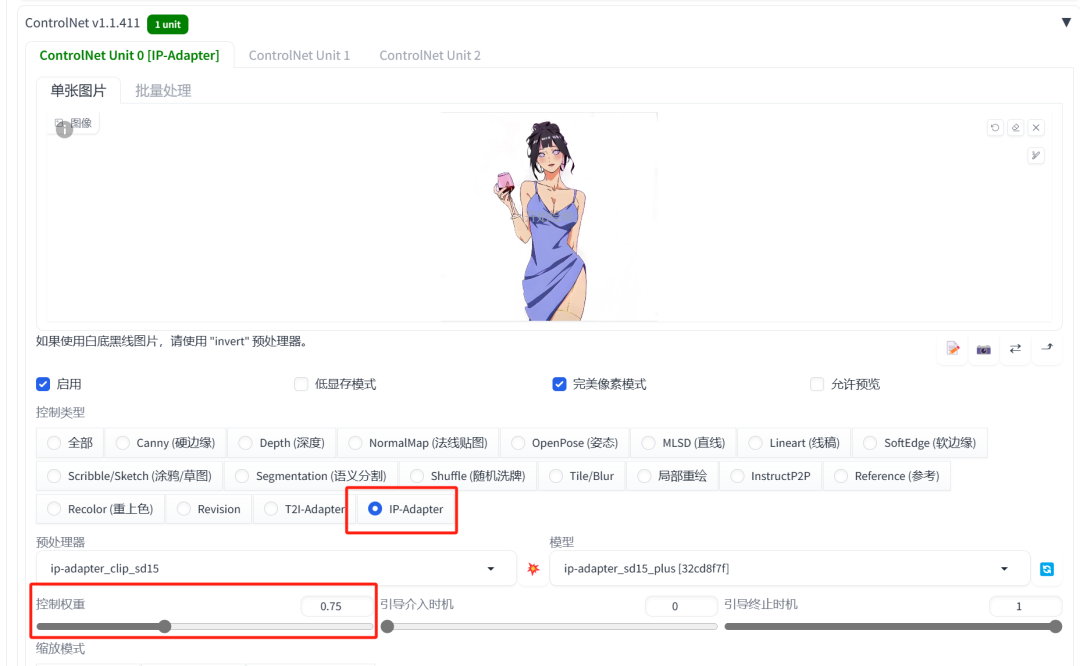The height and width of the screenshot is (666, 1080).
Task: Click the uploaded anime girl reference image
Action: (x=549, y=218)
